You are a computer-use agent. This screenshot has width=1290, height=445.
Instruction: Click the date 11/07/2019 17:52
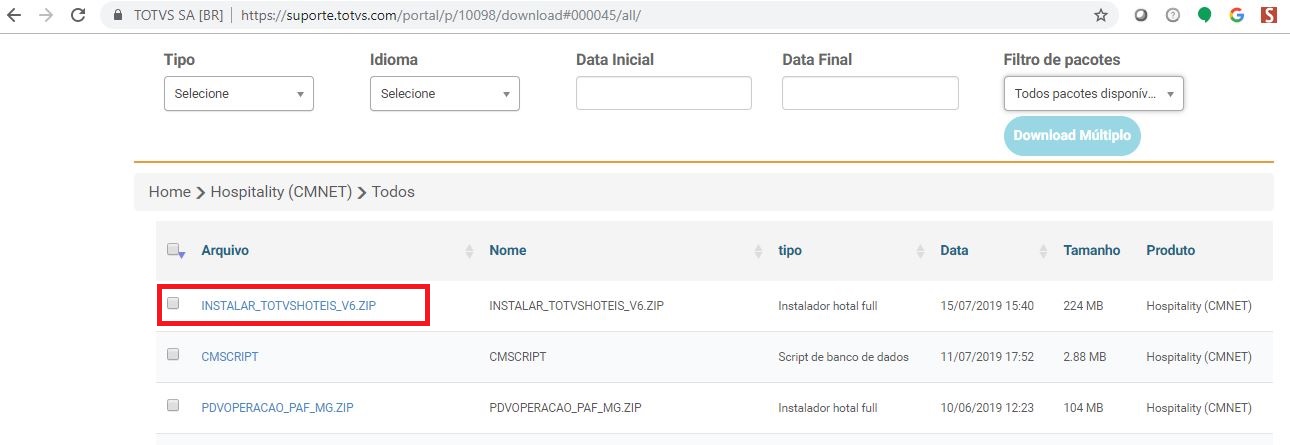(x=987, y=356)
